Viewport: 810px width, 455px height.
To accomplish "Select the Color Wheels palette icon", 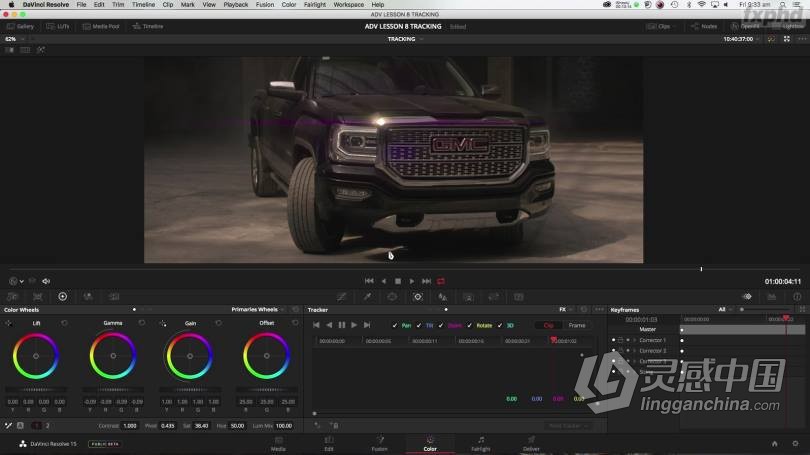I will coord(62,296).
